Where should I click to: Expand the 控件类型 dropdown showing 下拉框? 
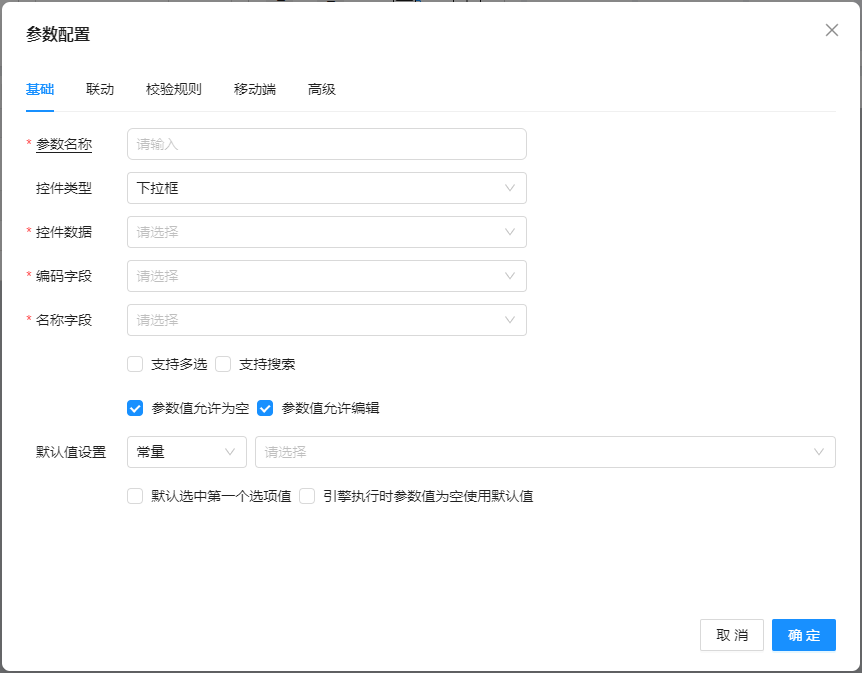click(x=326, y=188)
